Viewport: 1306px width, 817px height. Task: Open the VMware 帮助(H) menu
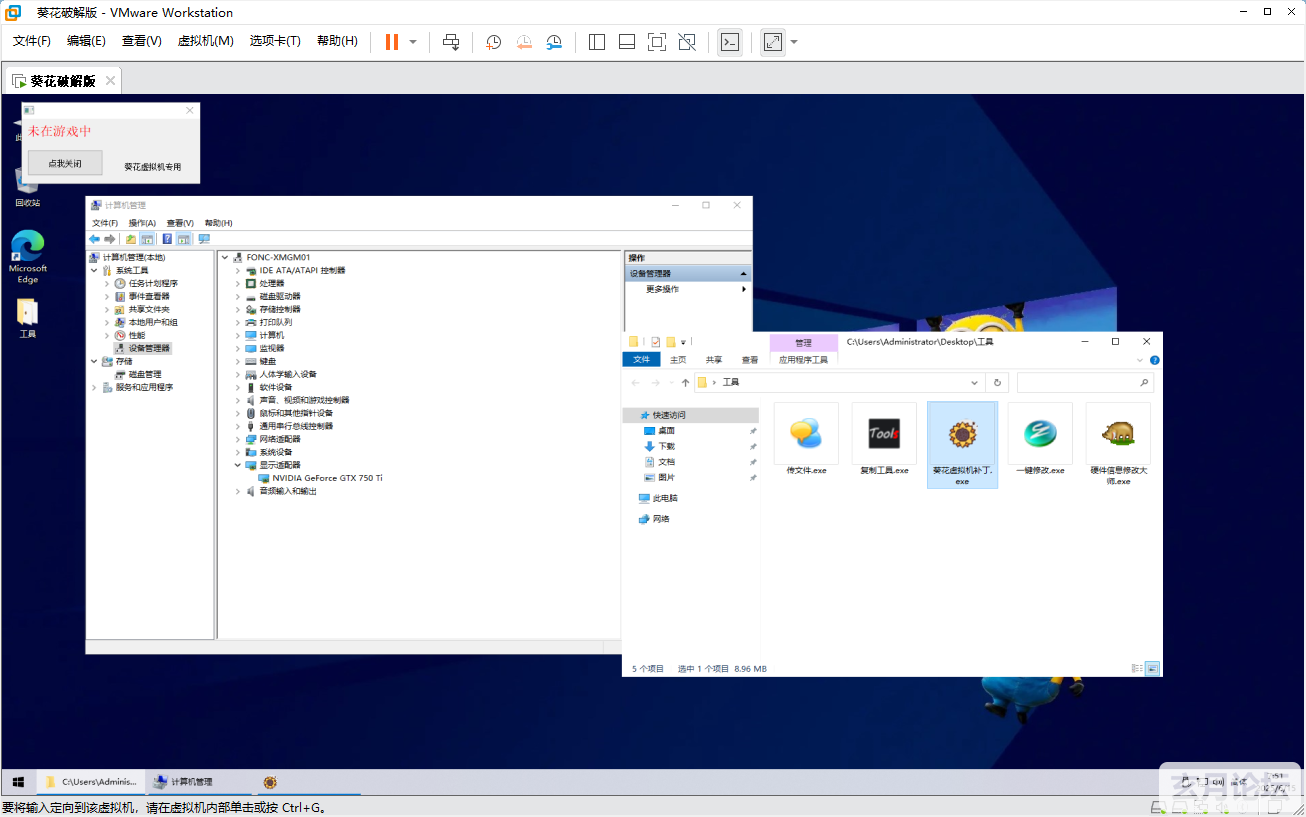pyautogui.click(x=337, y=41)
